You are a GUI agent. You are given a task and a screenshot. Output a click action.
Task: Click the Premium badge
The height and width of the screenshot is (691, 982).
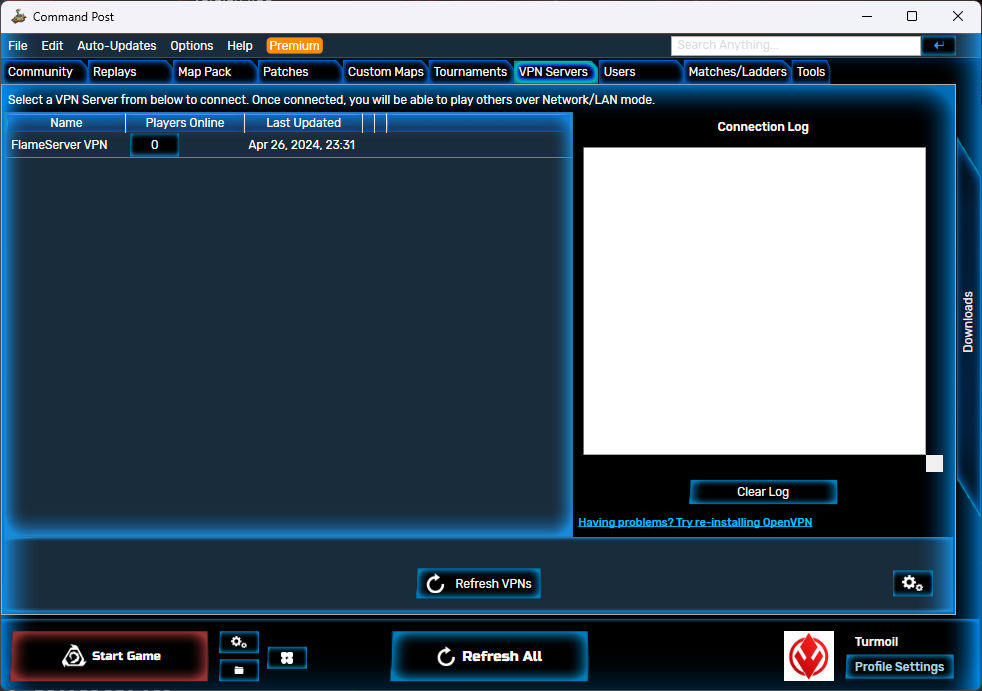pos(294,45)
